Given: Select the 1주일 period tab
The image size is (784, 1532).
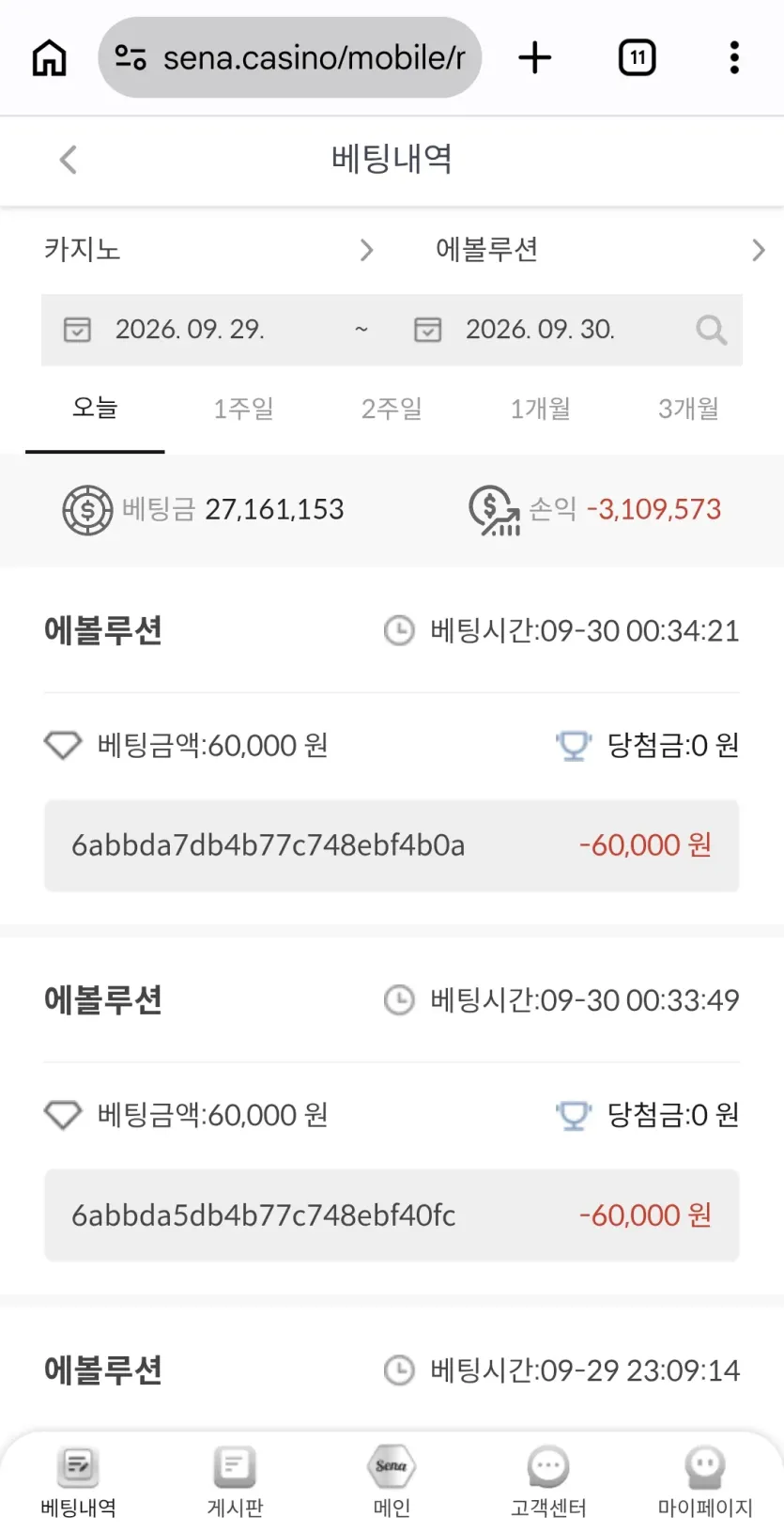Looking at the screenshot, I should (x=243, y=409).
